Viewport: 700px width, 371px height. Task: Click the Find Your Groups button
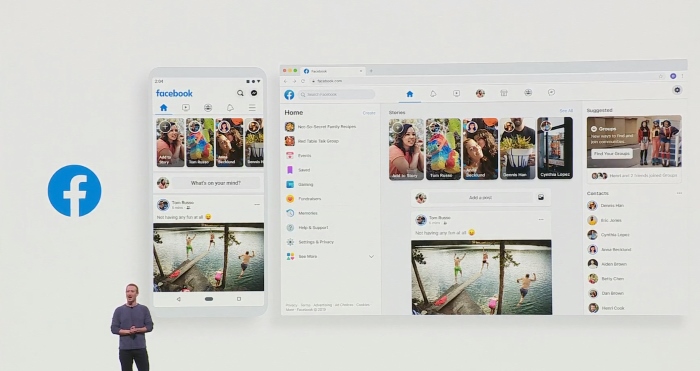click(612, 154)
